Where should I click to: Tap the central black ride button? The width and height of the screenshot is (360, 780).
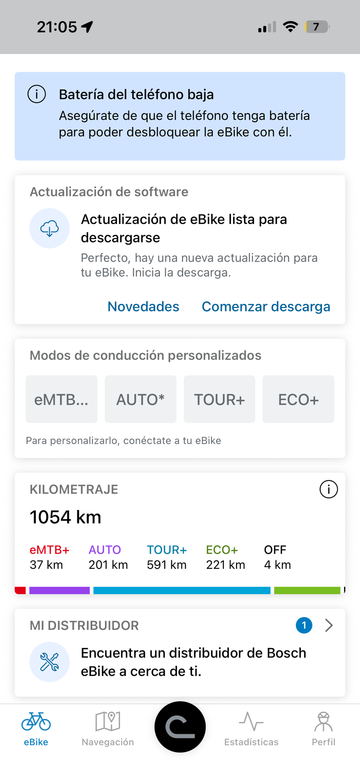coord(180,727)
